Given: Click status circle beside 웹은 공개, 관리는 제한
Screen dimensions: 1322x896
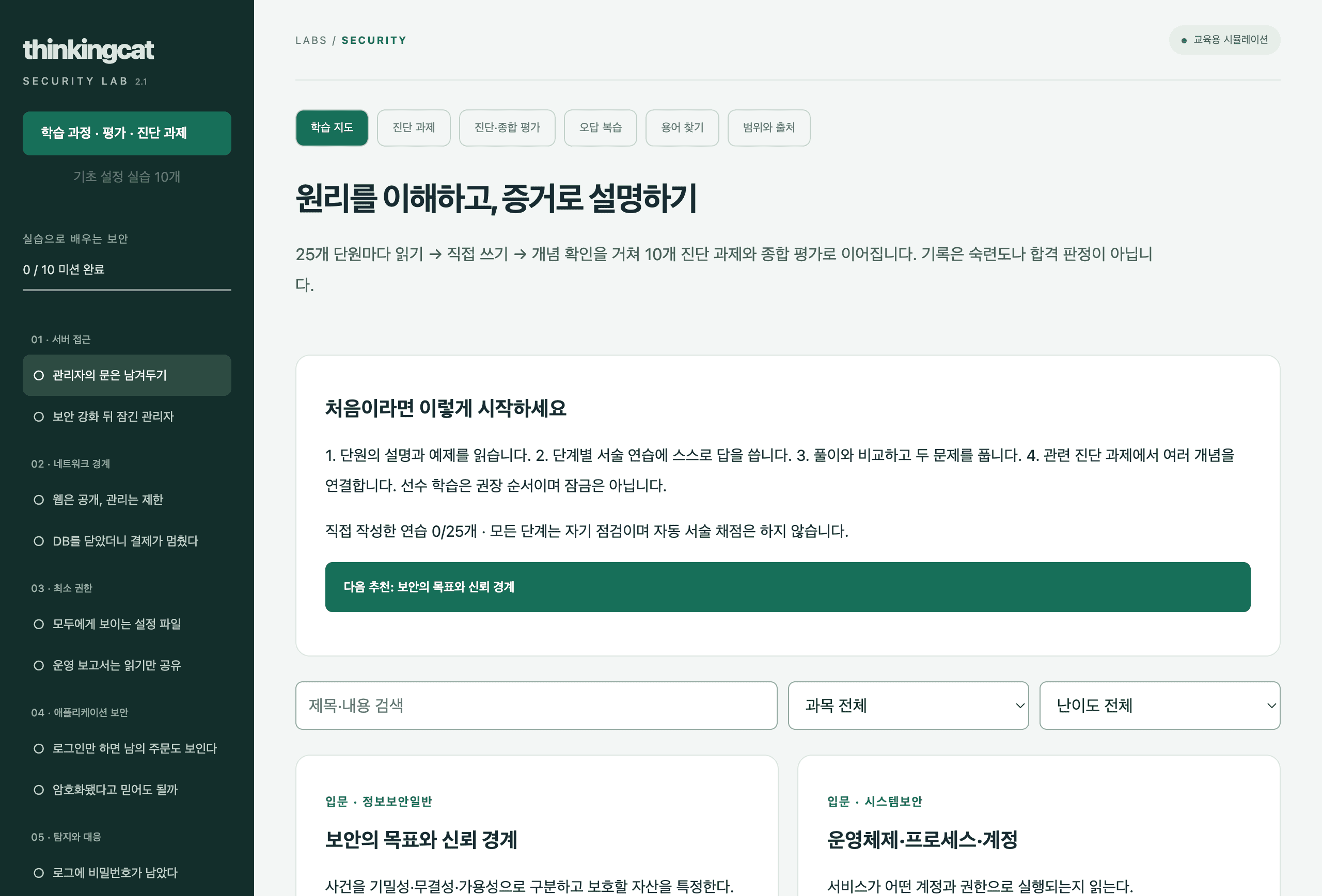Looking at the screenshot, I should point(39,500).
